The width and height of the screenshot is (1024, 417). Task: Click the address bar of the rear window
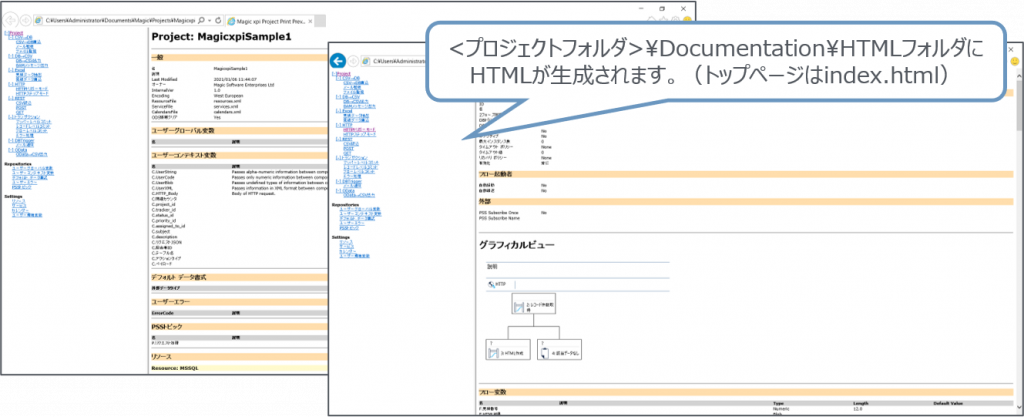(120, 19)
